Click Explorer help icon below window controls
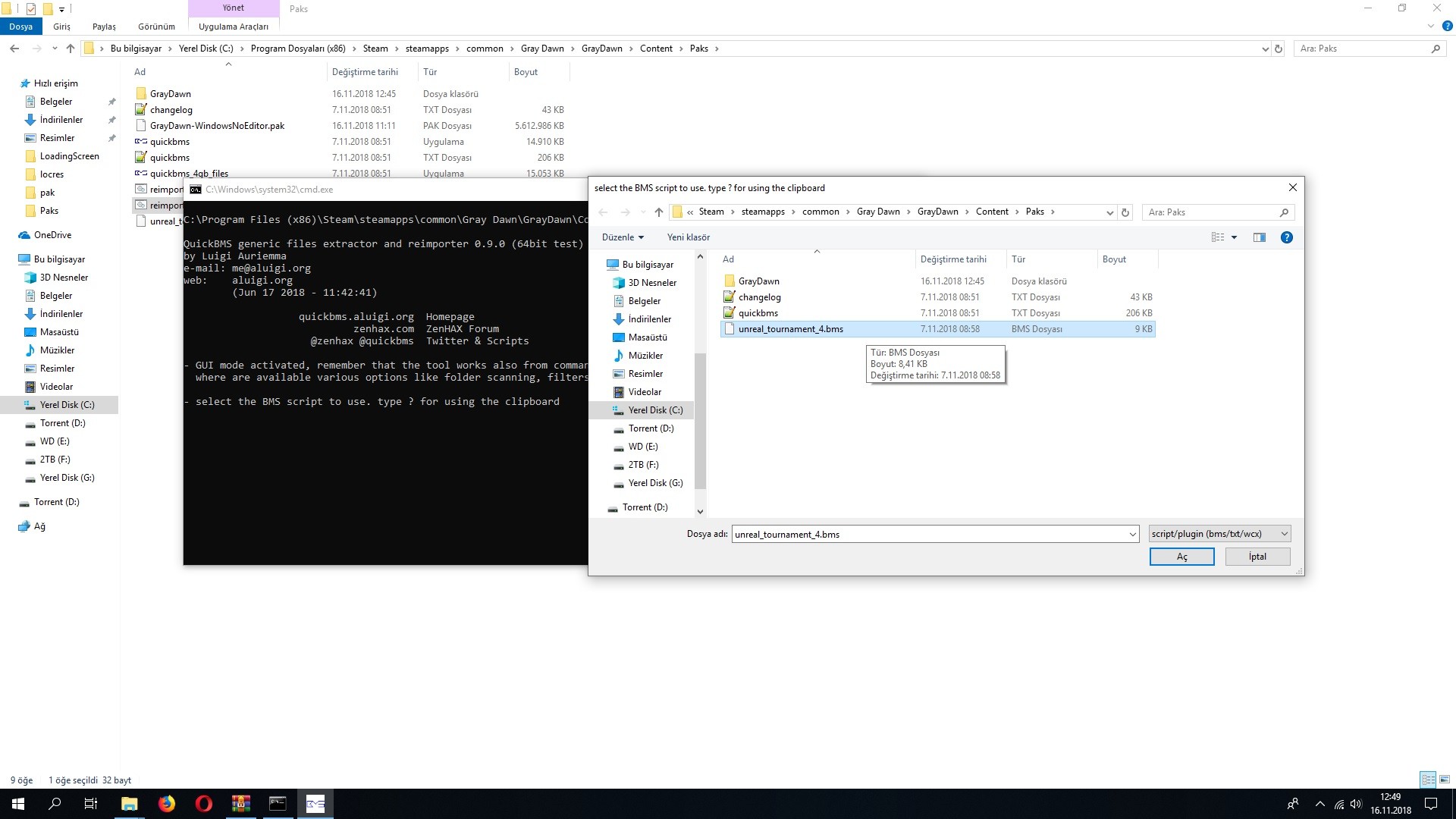Image resolution: width=1456 pixels, height=819 pixels. click(x=1447, y=26)
